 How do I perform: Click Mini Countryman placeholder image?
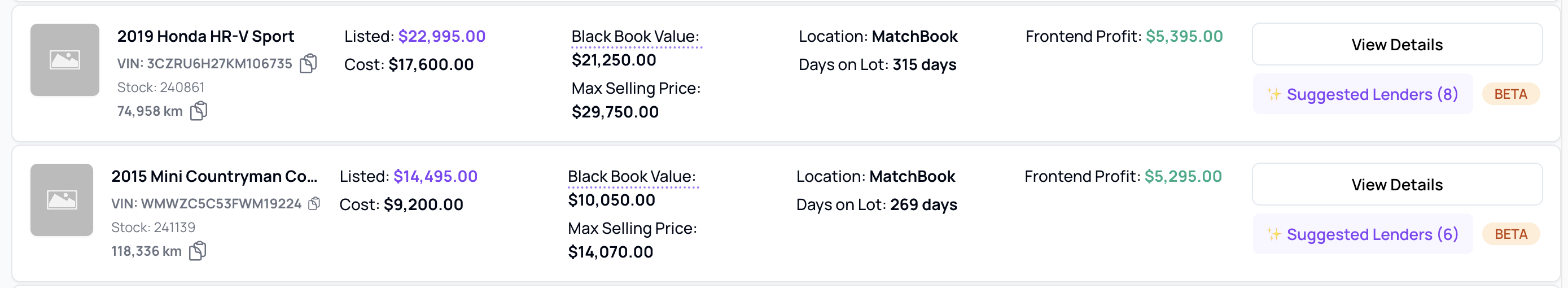pos(62,200)
